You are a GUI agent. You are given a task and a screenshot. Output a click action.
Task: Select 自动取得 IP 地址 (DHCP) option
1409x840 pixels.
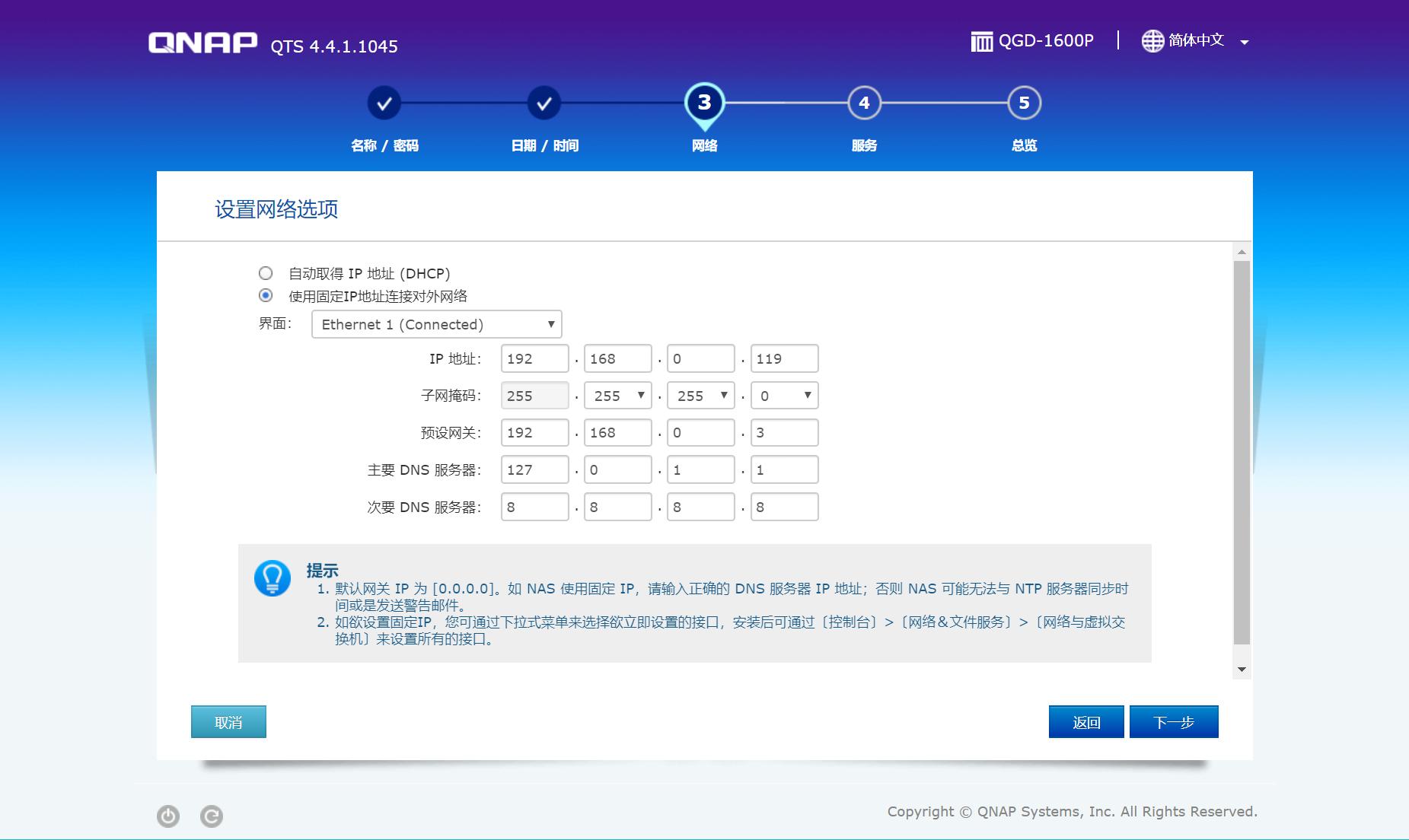point(266,273)
